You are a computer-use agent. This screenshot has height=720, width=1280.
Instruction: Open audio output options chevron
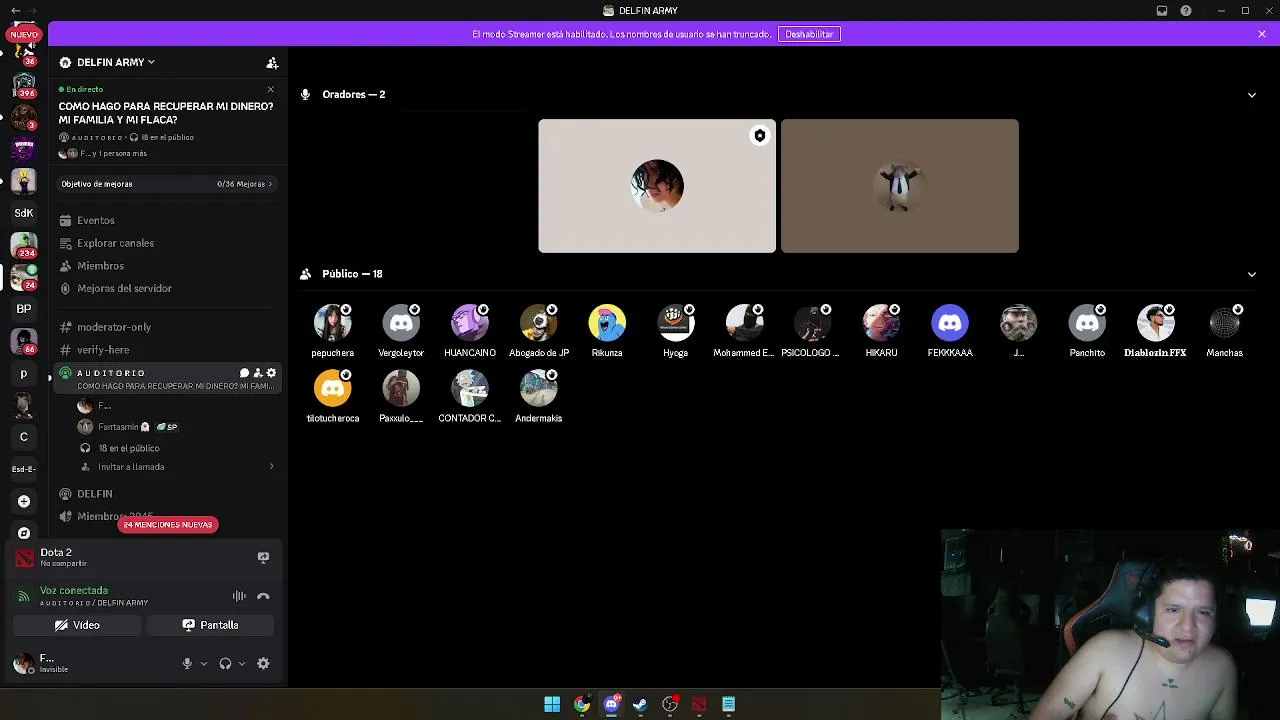241,664
